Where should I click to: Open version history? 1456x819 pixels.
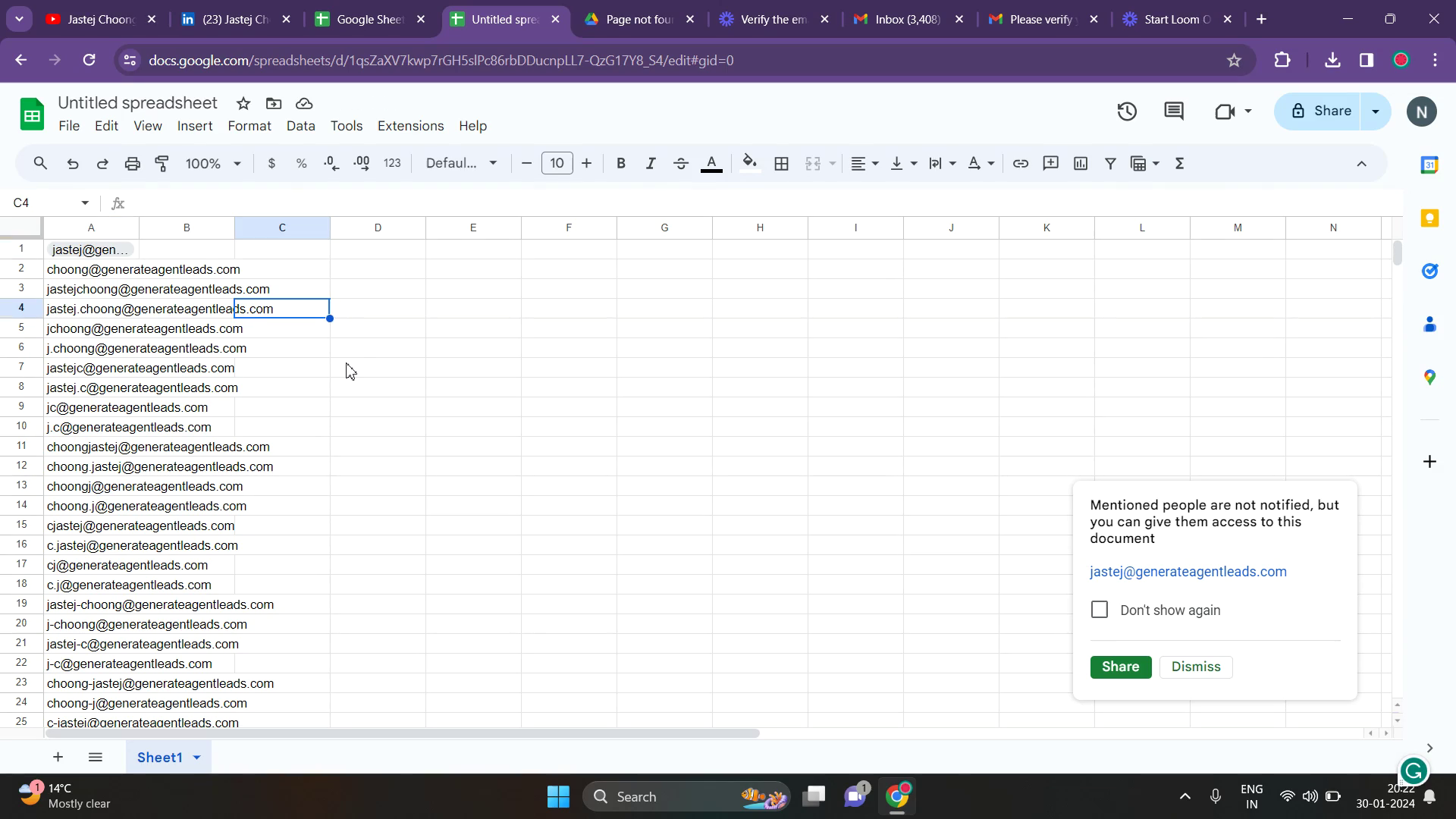(1127, 111)
